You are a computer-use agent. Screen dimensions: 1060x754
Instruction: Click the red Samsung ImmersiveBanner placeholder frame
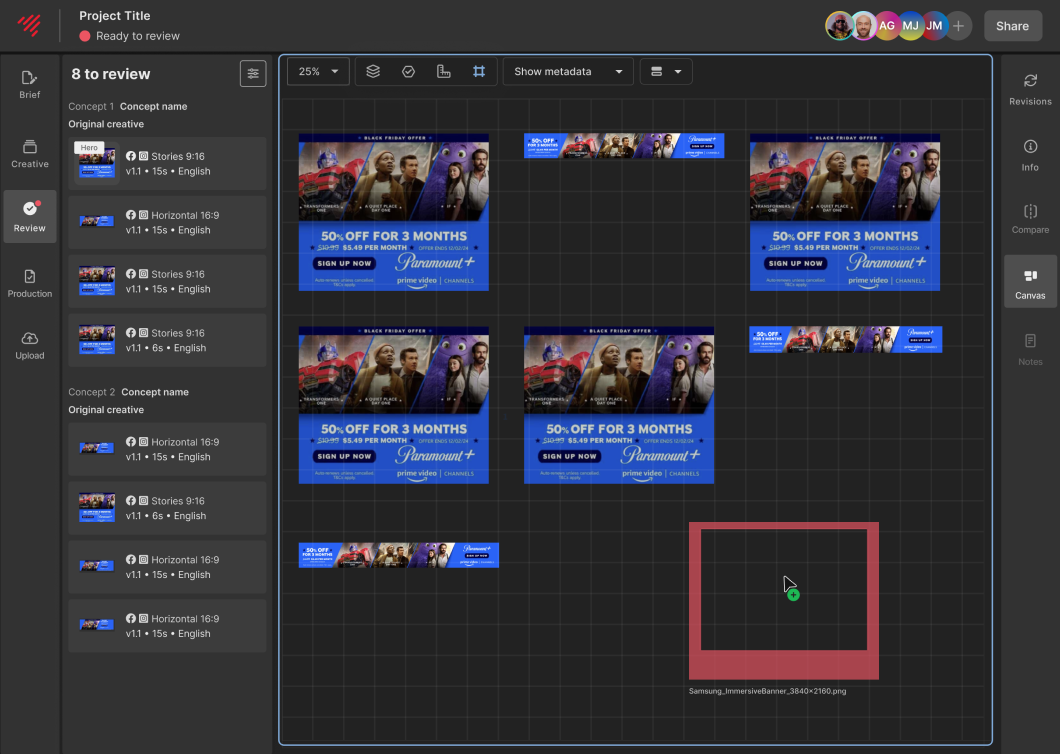[x=783, y=665]
